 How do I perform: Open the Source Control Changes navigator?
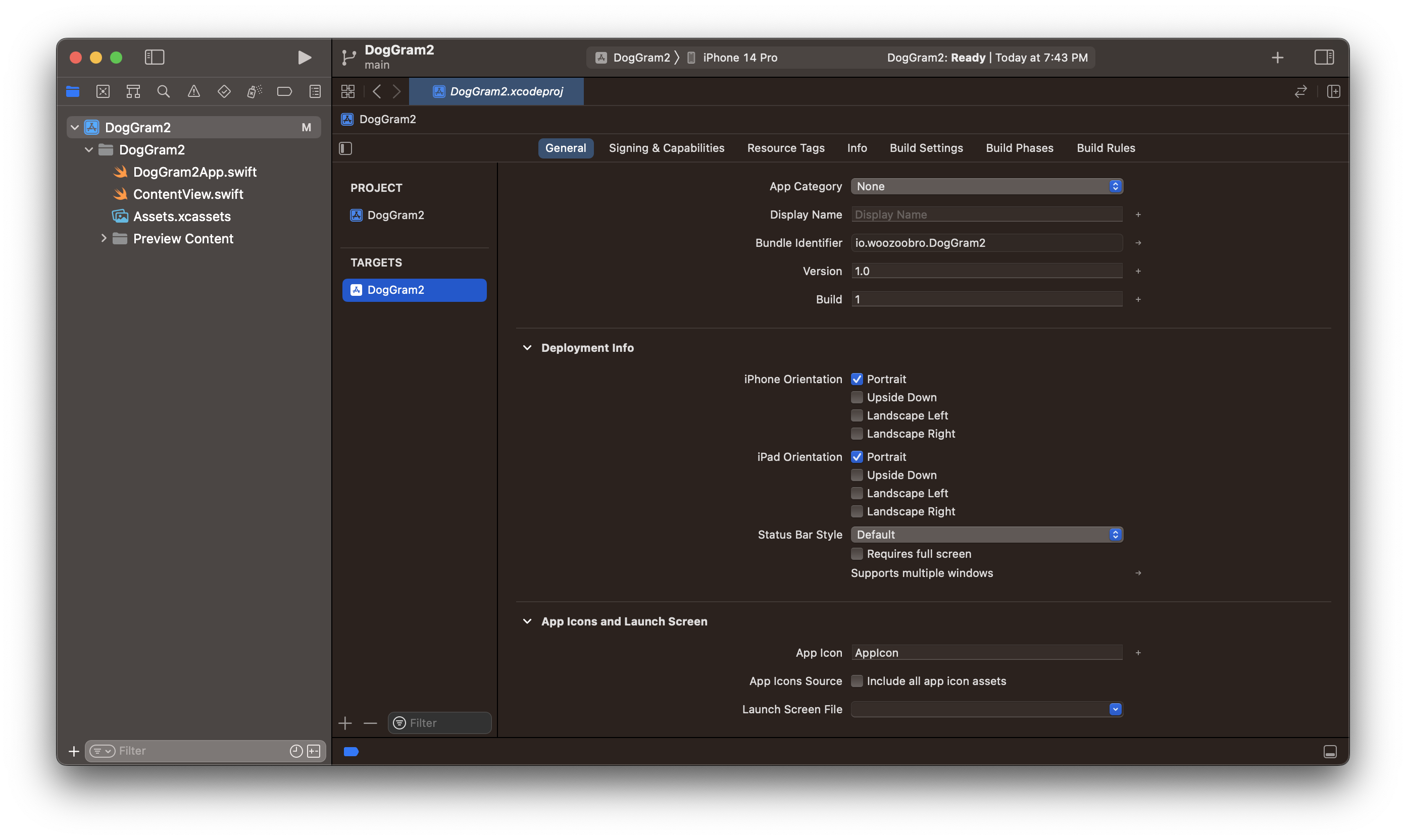tap(103, 91)
